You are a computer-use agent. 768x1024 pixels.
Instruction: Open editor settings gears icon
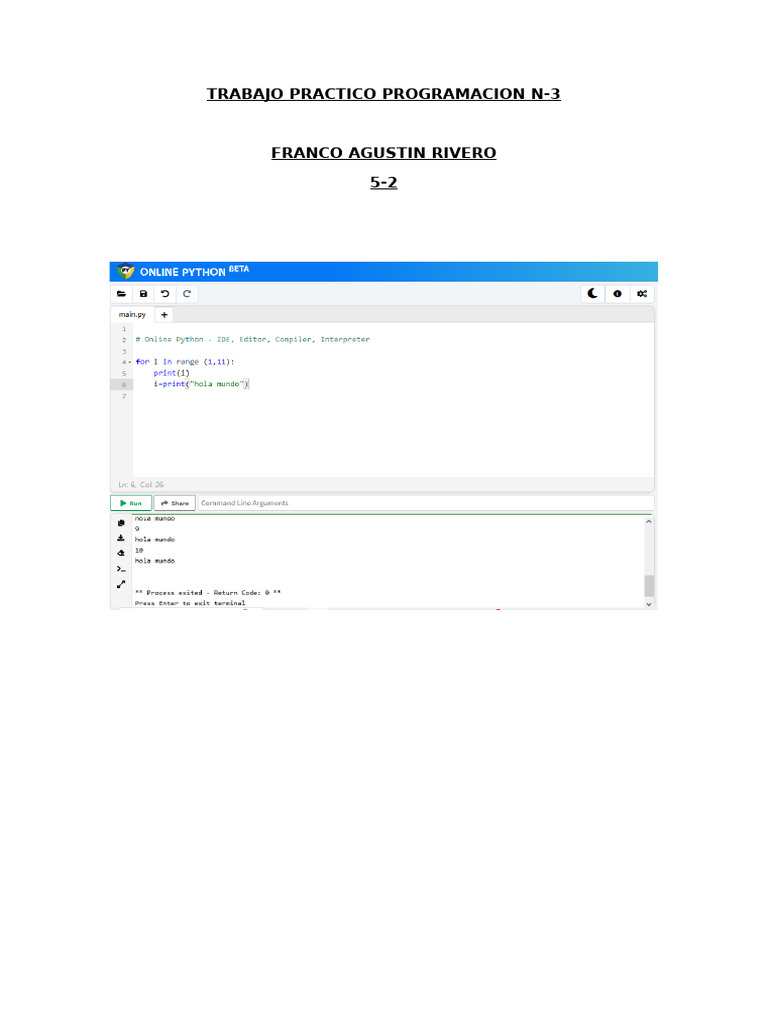pos(642,294)
